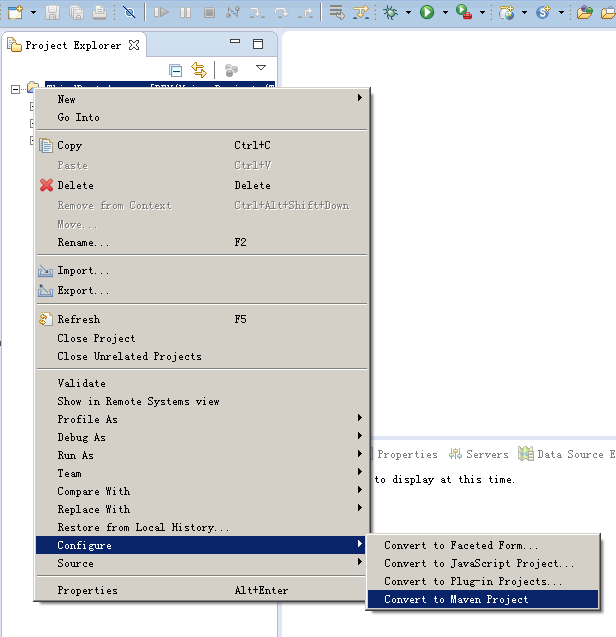Open the New submenu
Viewport: 616px width, 637px height.
pos(202,99)
